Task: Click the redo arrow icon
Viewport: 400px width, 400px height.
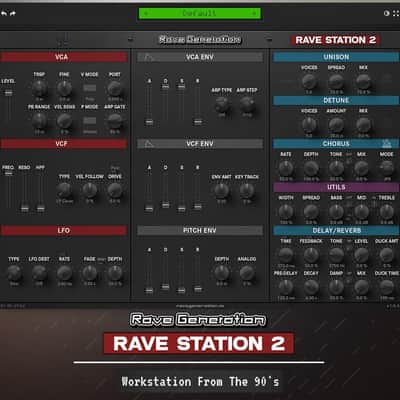Action: (x=13, y=13)
